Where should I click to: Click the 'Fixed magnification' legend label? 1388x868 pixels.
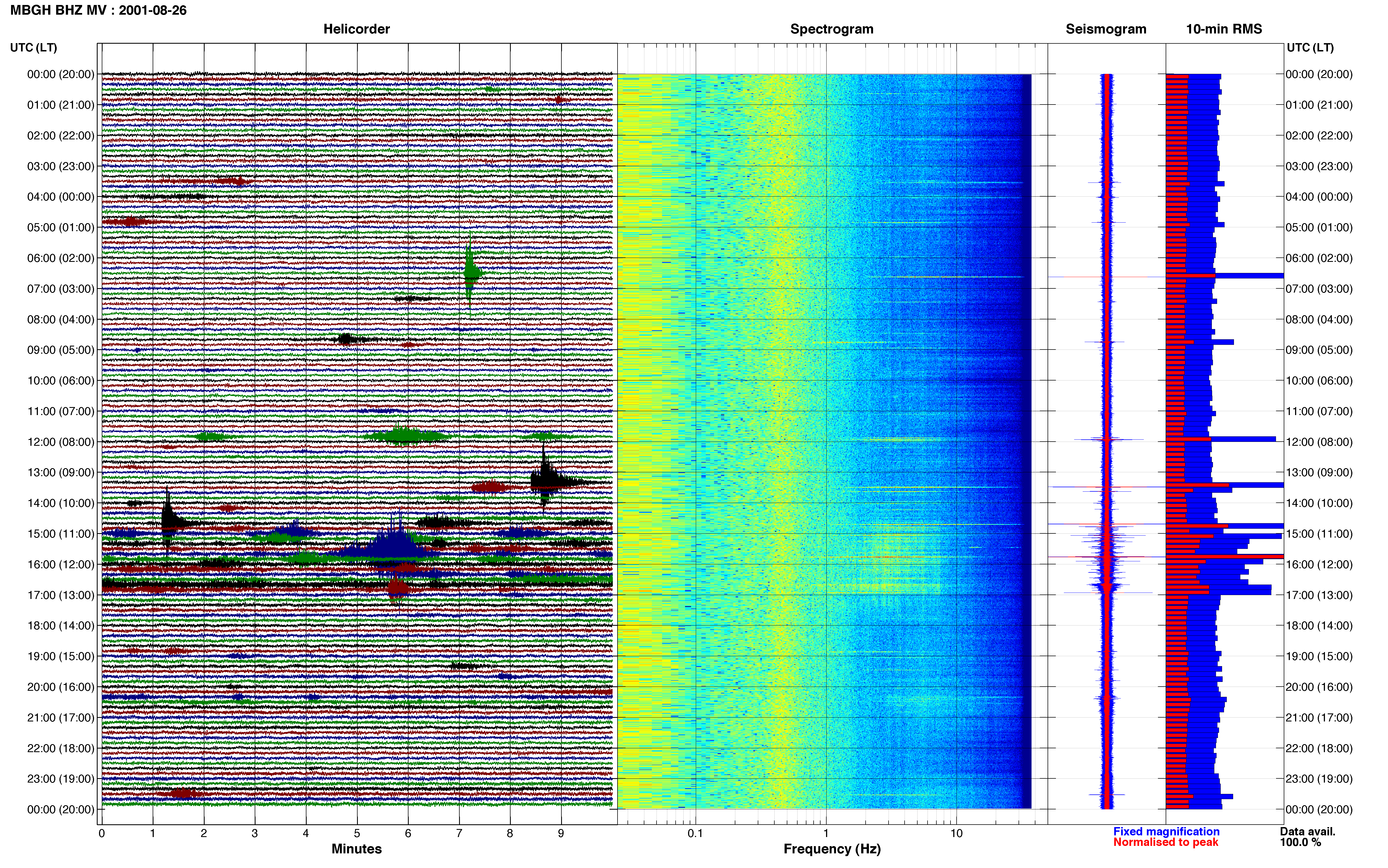(1166, 831)
